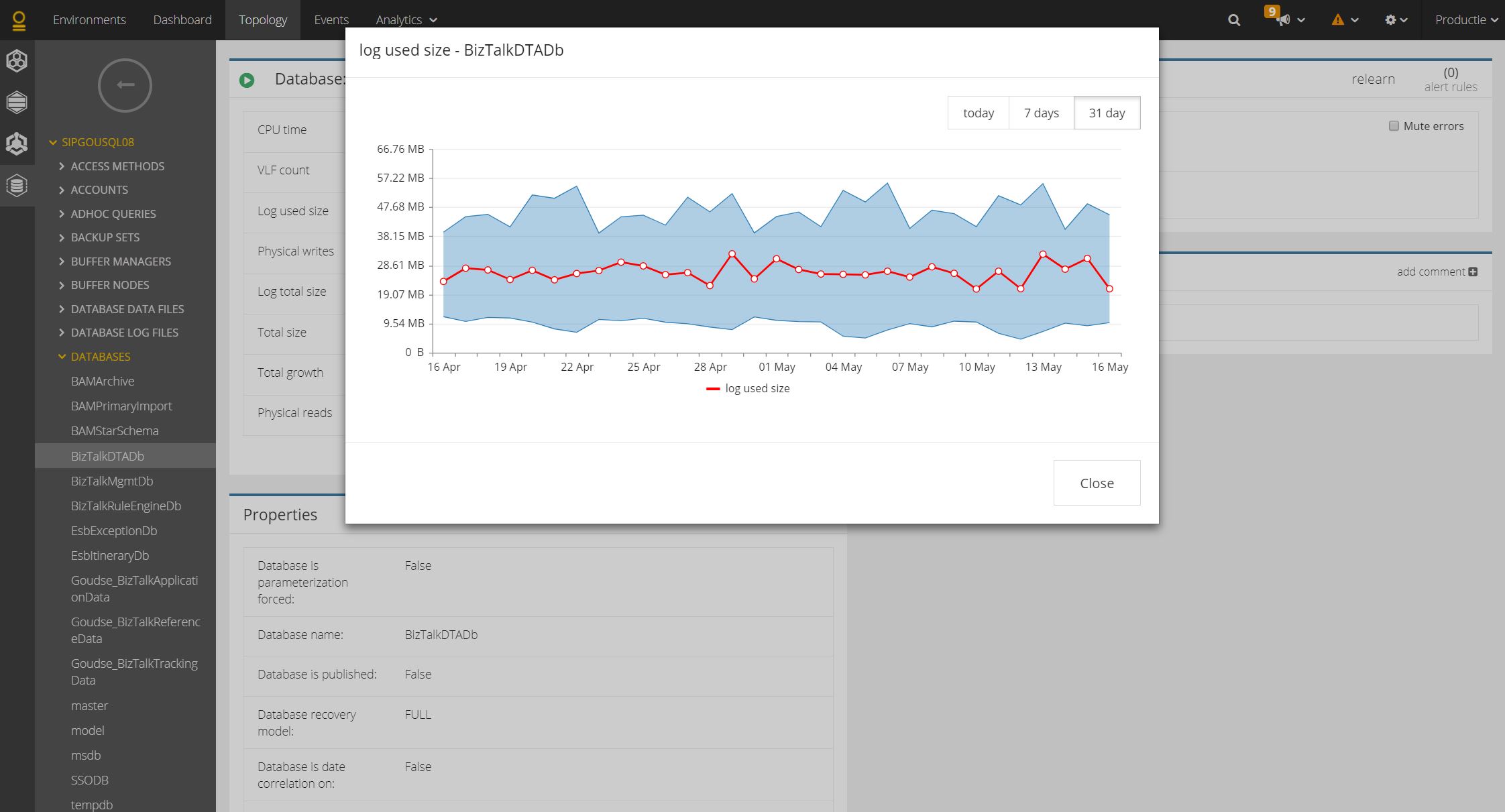This screenshot has height=812, width=1505.
Task: Switch chart range to today
Action: point(978,113)
